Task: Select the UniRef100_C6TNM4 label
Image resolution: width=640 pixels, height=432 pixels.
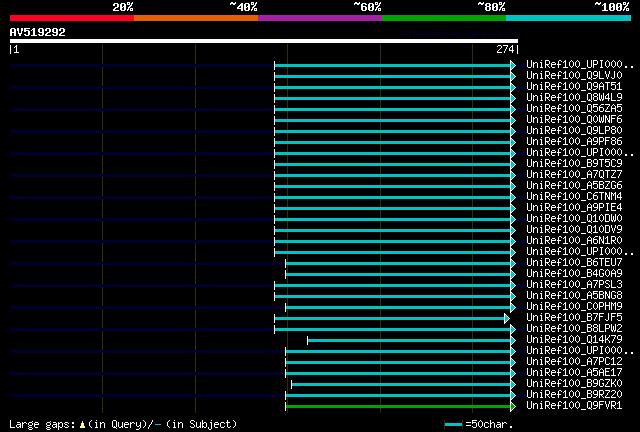Action: pyautogui.click(x=574, y=197)
